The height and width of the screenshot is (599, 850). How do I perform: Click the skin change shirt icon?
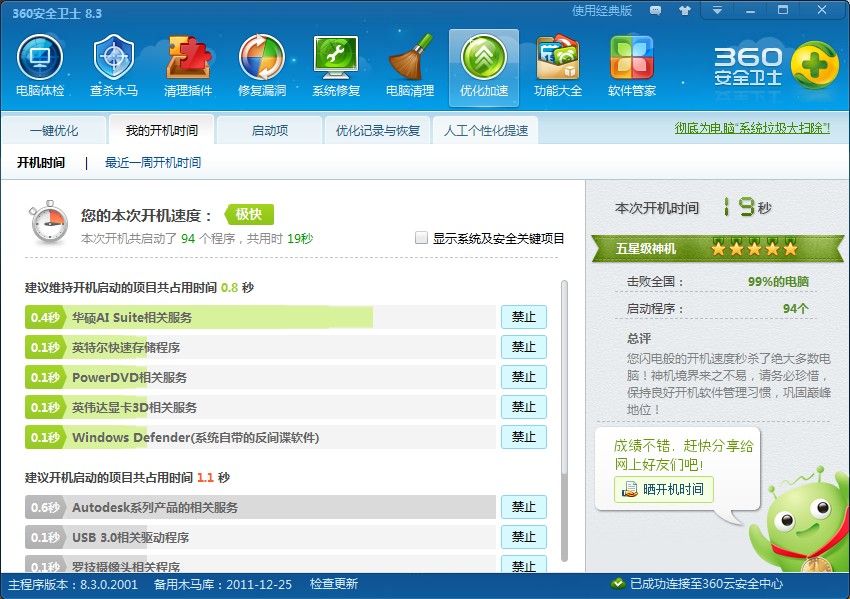click(x=684, y=11)
